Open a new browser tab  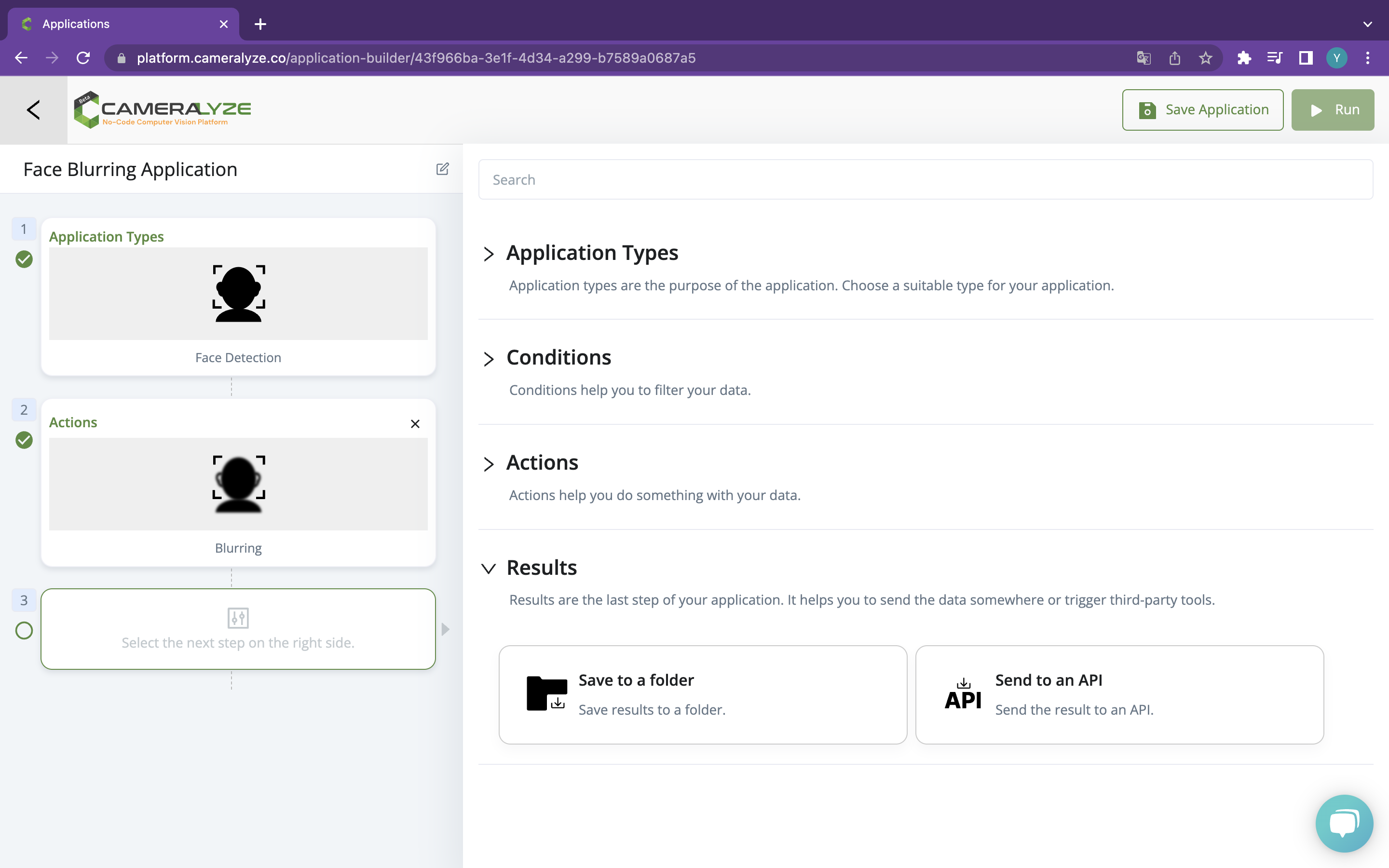tap(260, 24)
